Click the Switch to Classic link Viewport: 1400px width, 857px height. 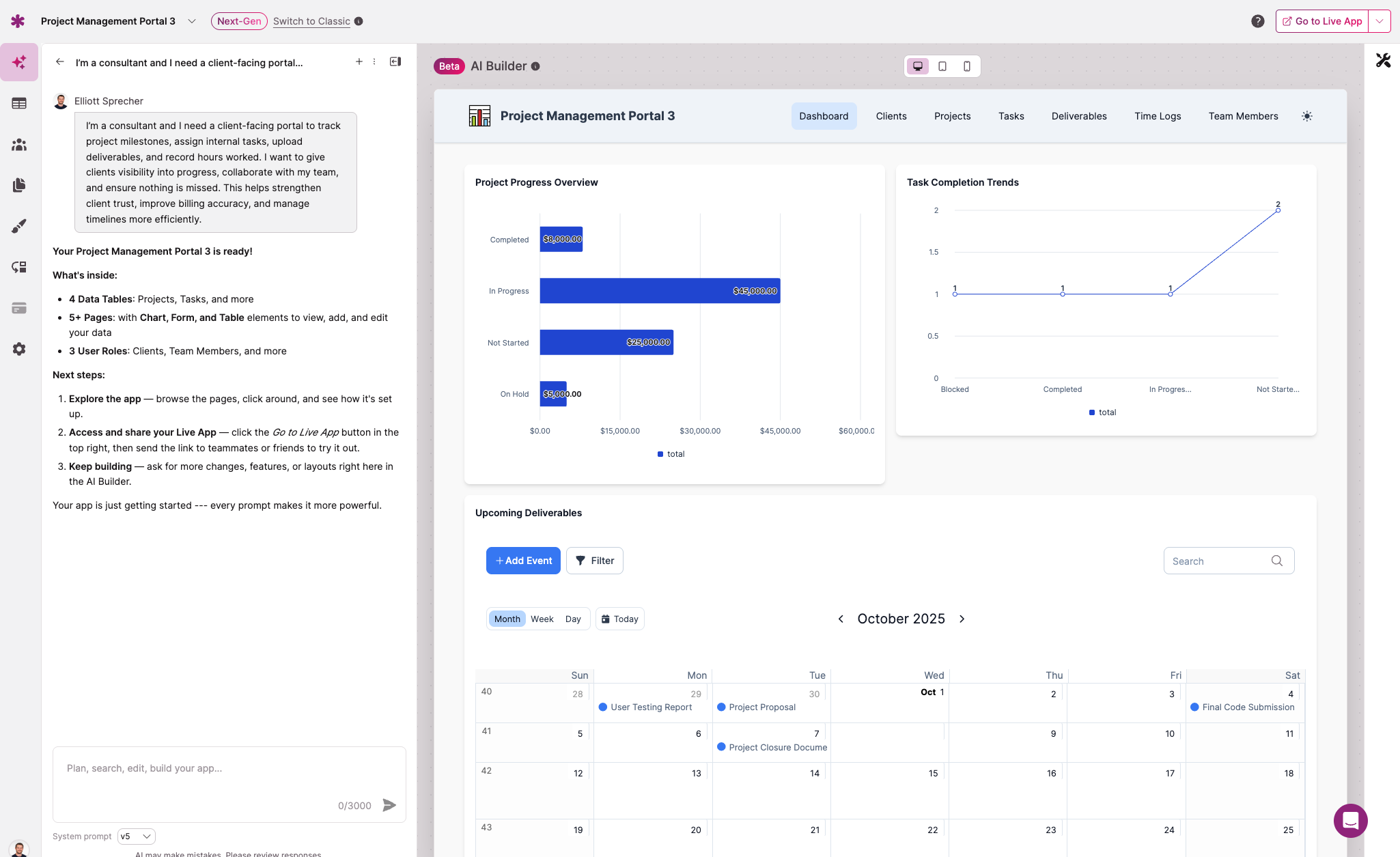tap(311, 21)
